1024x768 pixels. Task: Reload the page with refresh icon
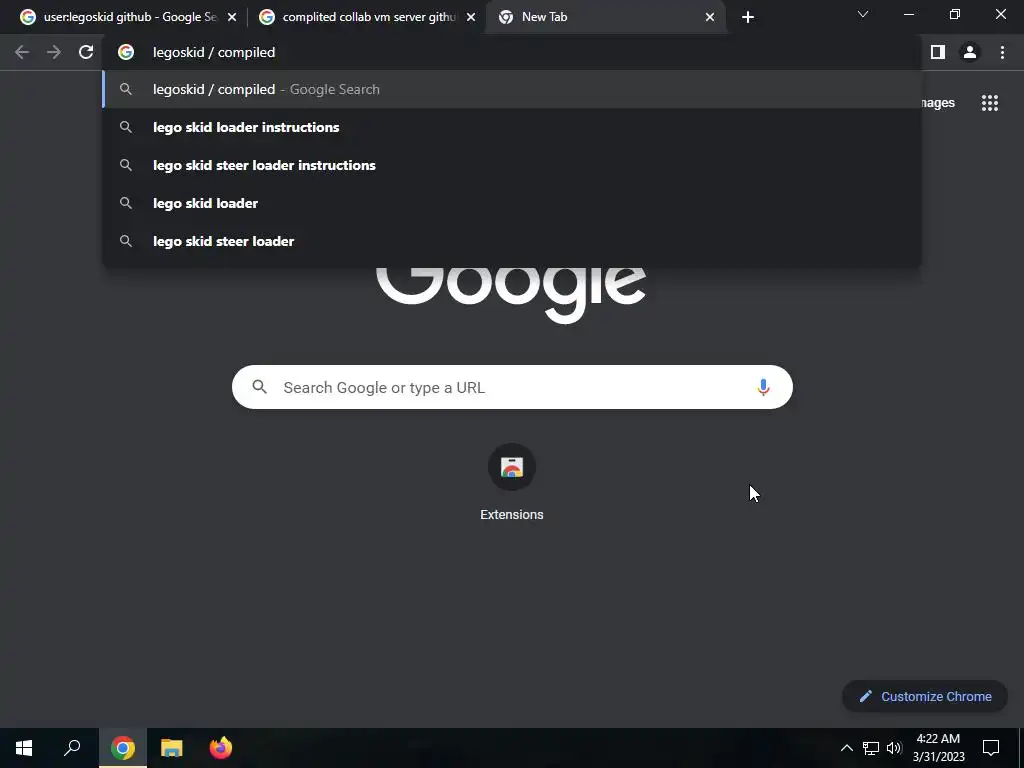(x=86, y=52)
